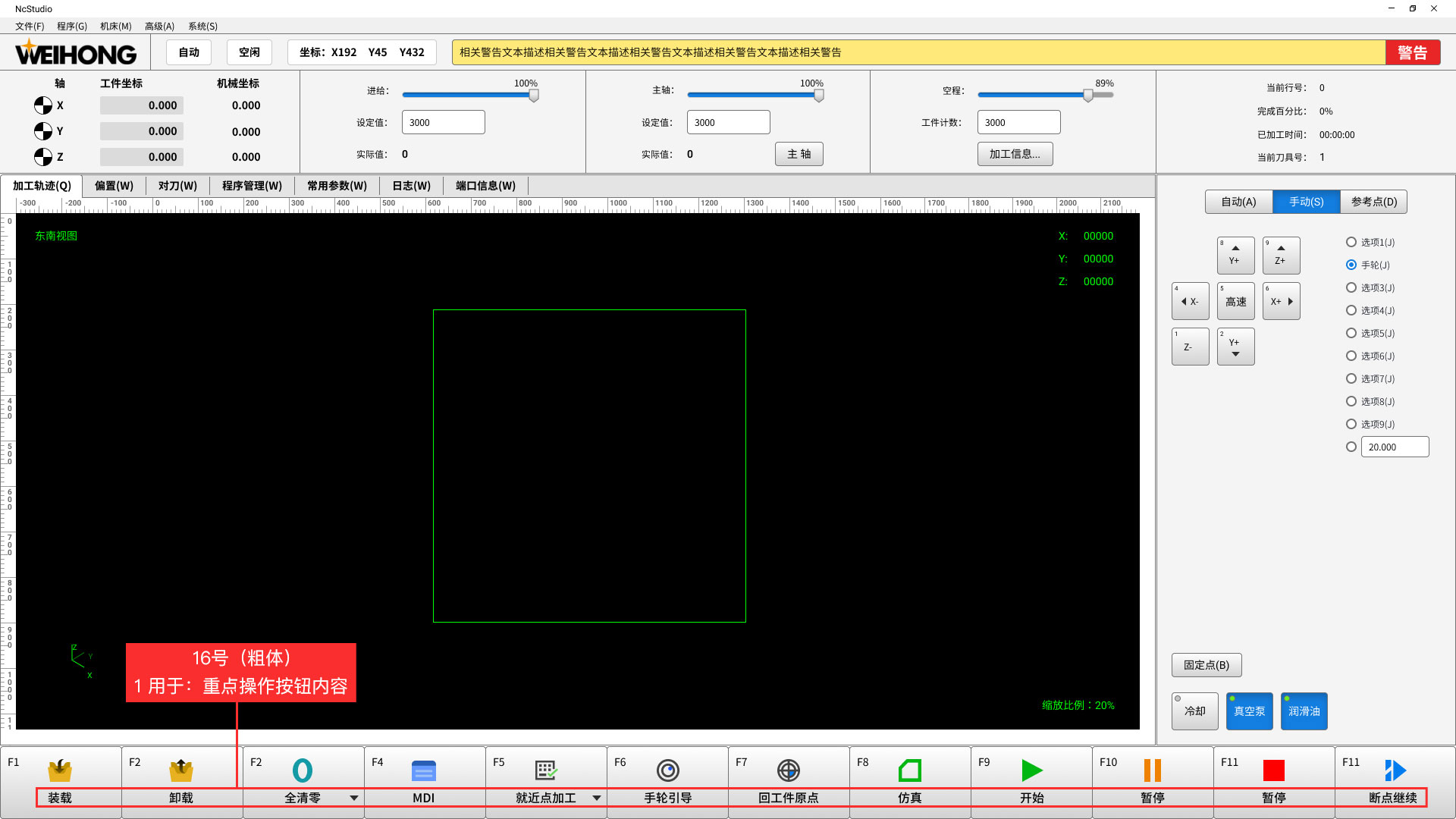The height and width of the screenshot is (819, 1456).
Task: Click the 主轴 设定值 input field
Action: [729, 122]
